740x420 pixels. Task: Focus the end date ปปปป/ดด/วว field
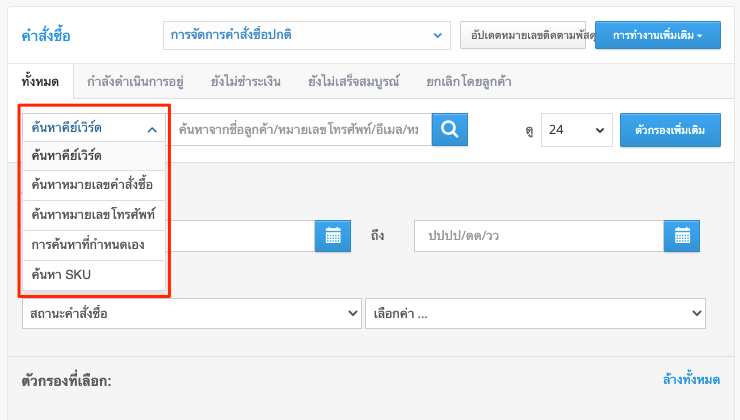[539, 235]
